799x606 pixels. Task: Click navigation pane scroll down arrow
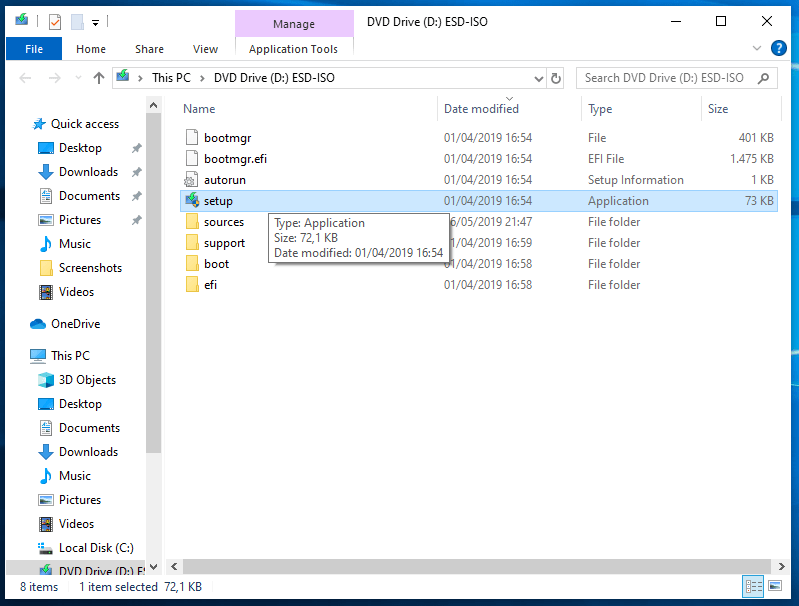point(153,566)
